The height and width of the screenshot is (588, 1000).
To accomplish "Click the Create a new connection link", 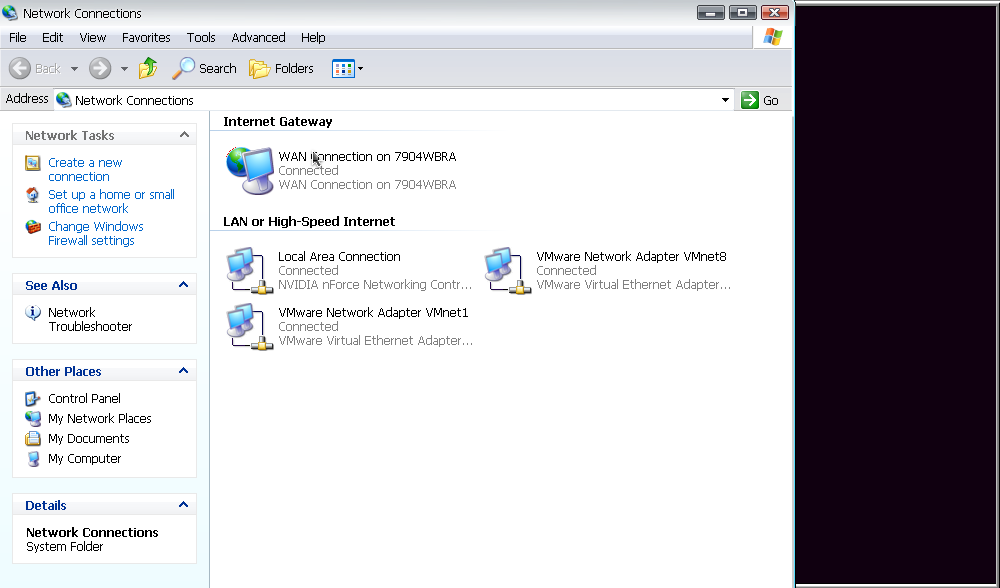I will (x=85, y=170).
